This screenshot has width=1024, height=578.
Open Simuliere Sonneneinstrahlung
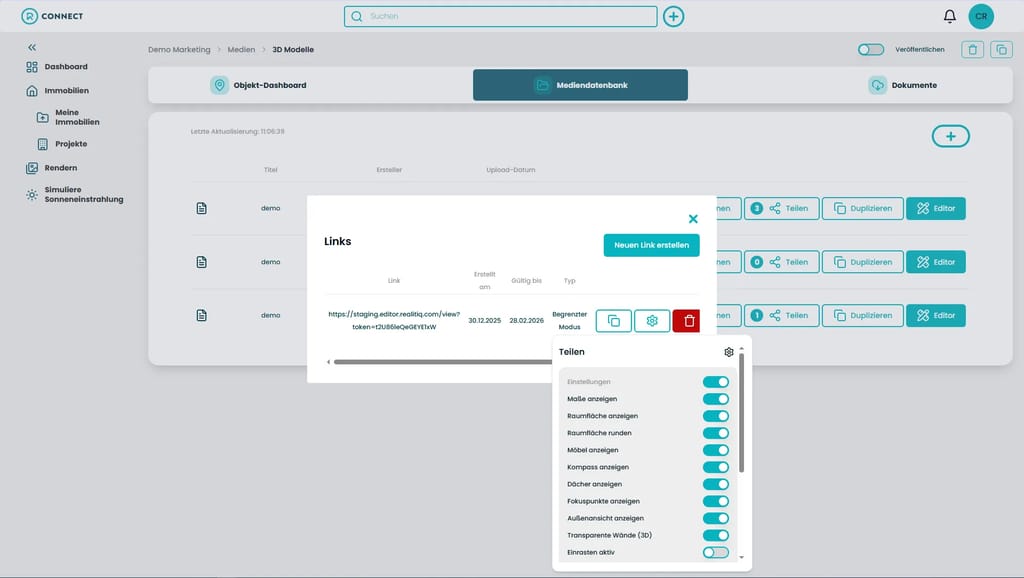[74, 195]
